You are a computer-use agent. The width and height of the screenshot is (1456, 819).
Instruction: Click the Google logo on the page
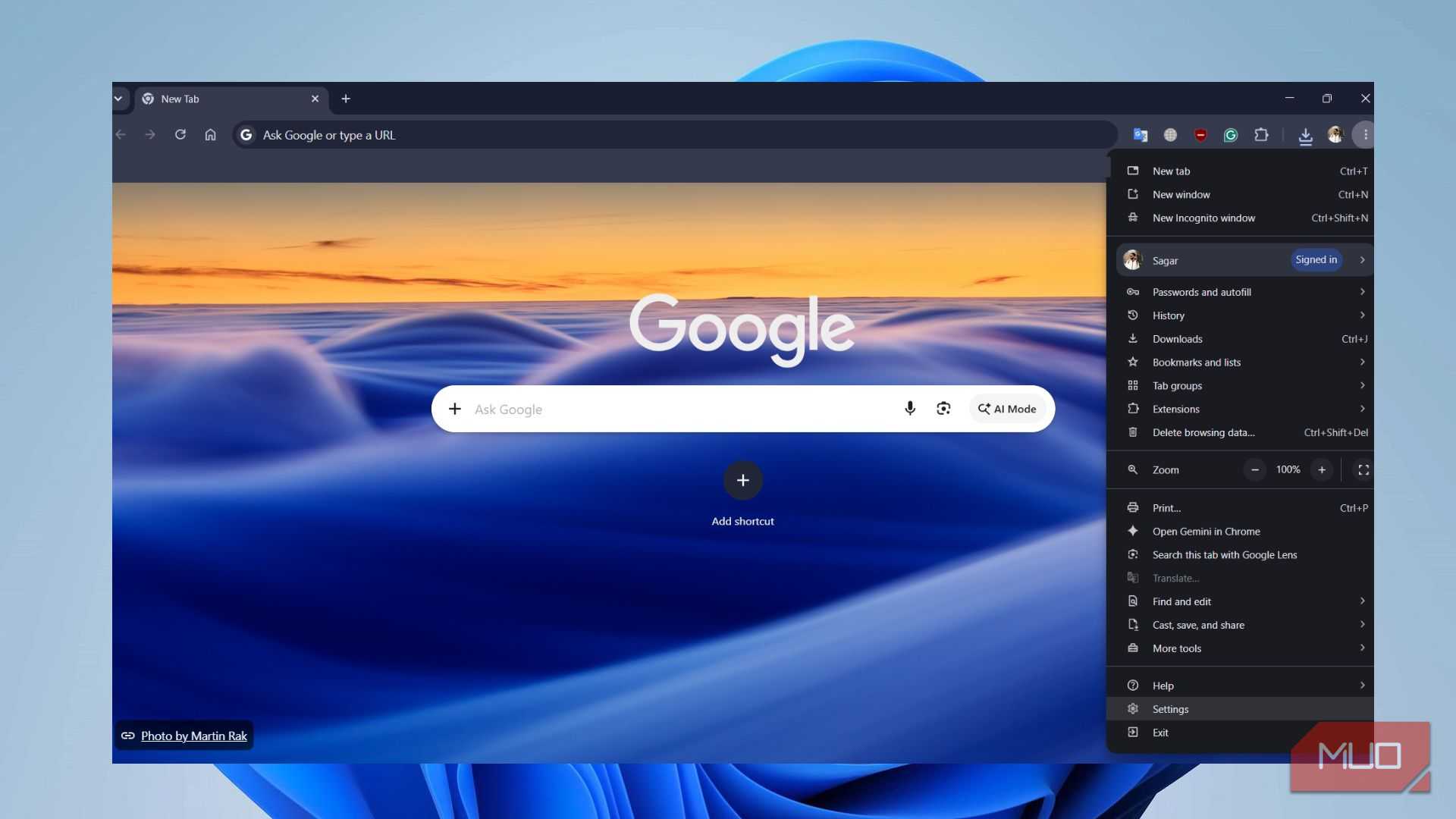click(742, 329)
